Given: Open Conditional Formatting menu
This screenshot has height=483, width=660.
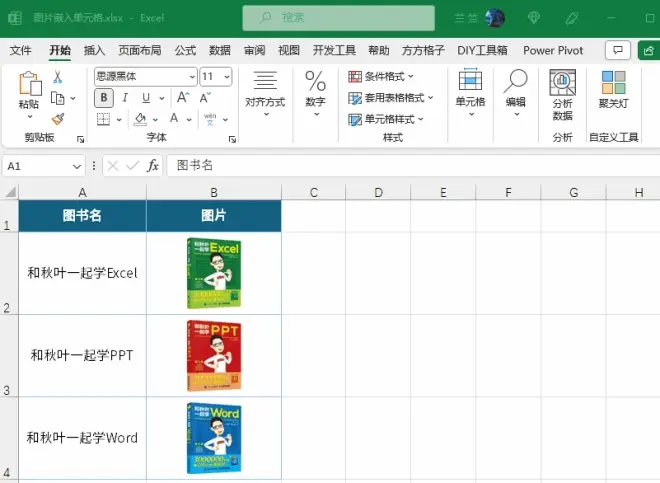Looking at the screenshot, I should pyautogui.click(x=381, y=76).
